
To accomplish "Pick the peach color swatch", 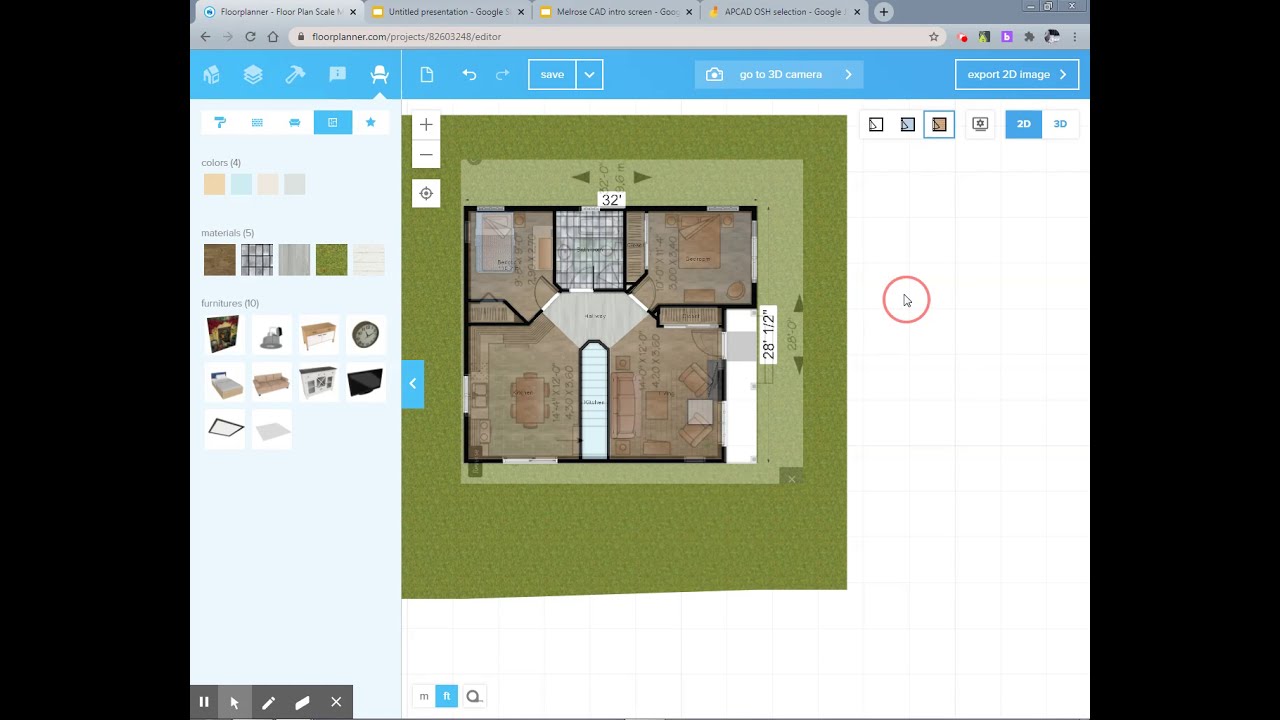I will tap(214, 184).
